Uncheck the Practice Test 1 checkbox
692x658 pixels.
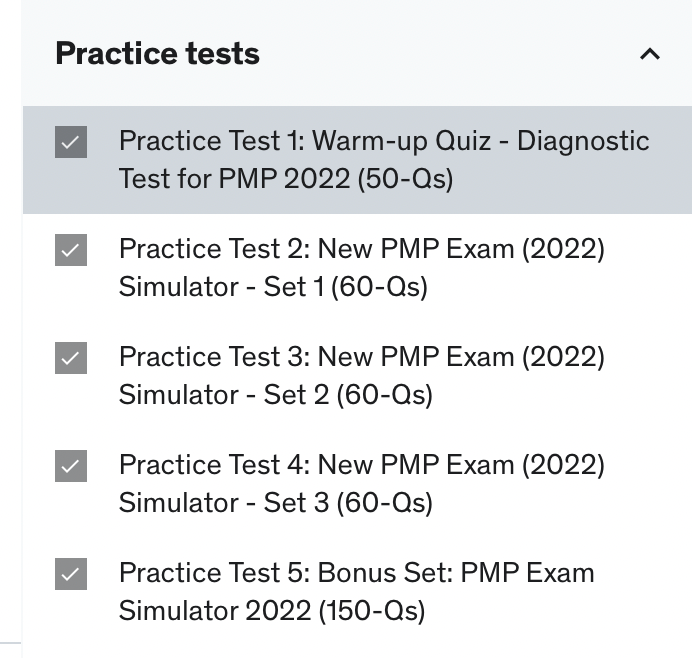click(x=71, y=142)
